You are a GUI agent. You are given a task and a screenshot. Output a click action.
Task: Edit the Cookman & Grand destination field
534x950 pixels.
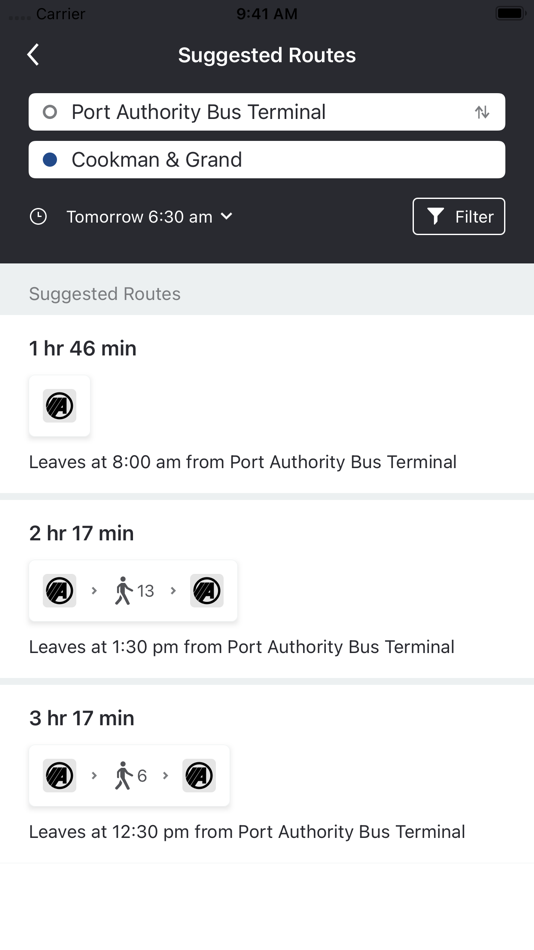tap(267, 160)
